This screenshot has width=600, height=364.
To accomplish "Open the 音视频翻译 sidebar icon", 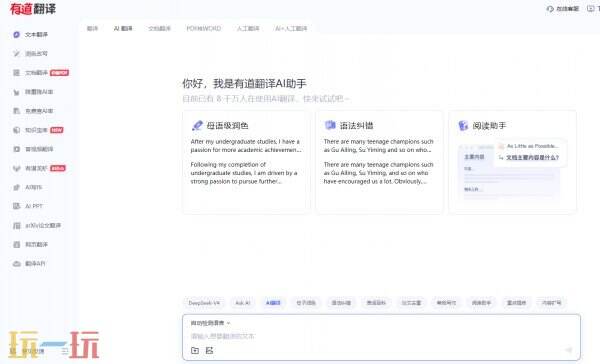I will (16, 149).
